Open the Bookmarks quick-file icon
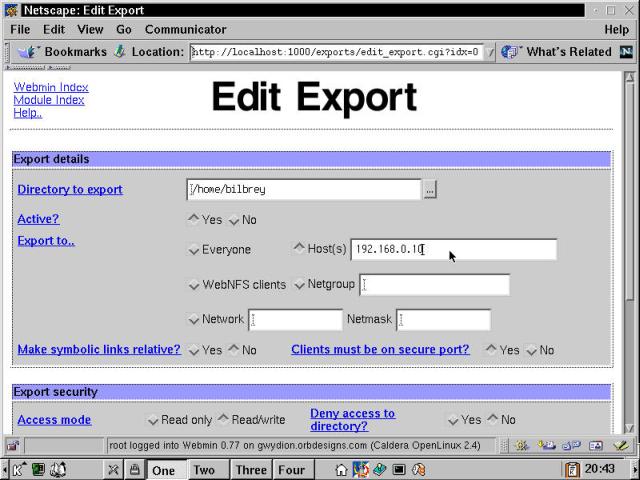This screenshot has width=640, height=480. coord(27,52)
